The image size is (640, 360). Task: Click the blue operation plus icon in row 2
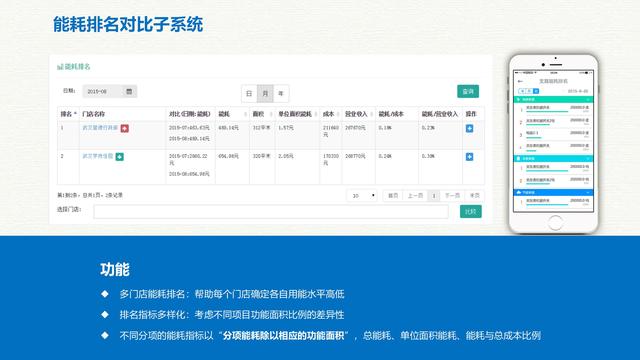(469, 157)
